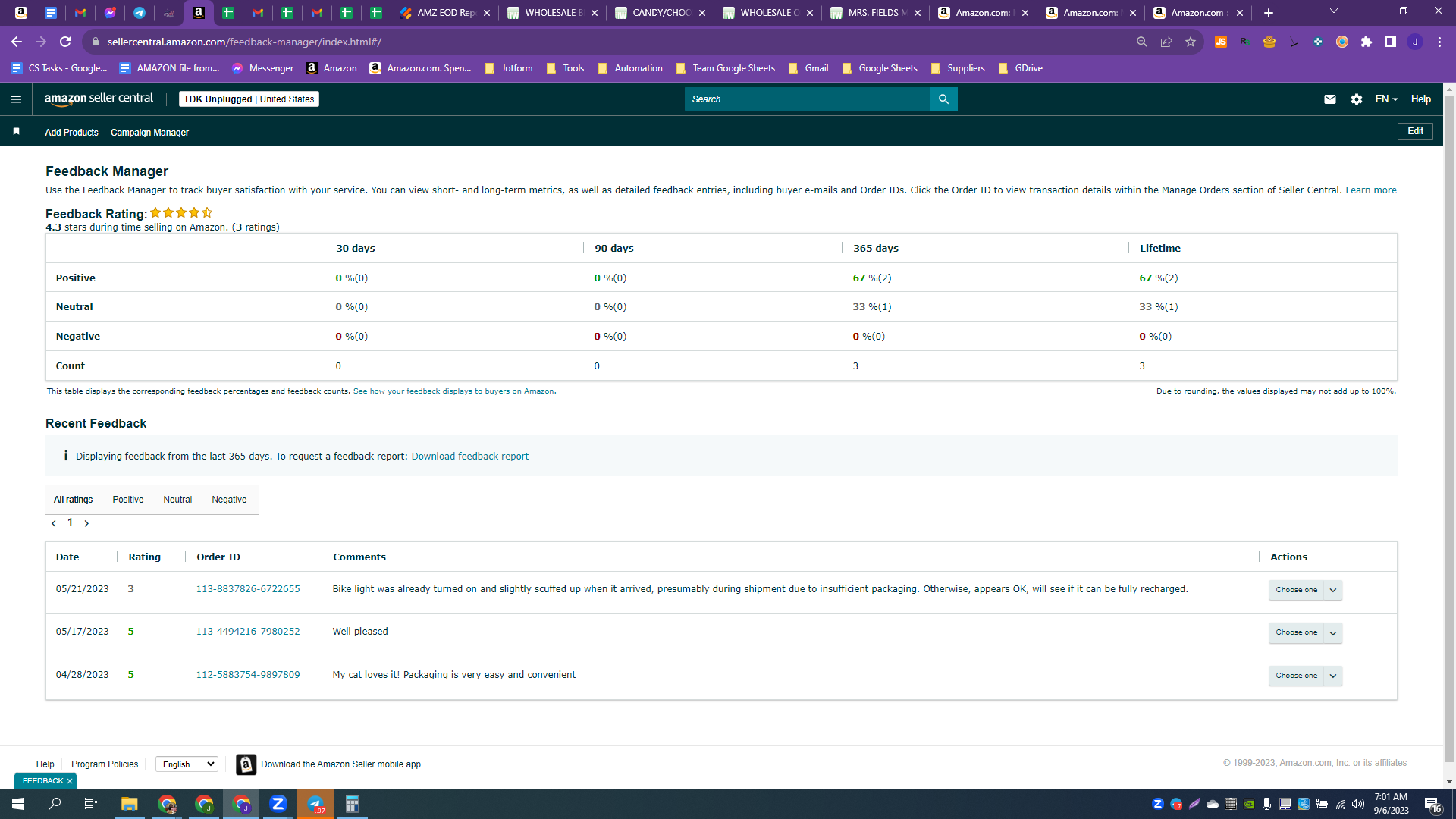Click the footer Help link
1456x819 pixels.
pos(45,764)
